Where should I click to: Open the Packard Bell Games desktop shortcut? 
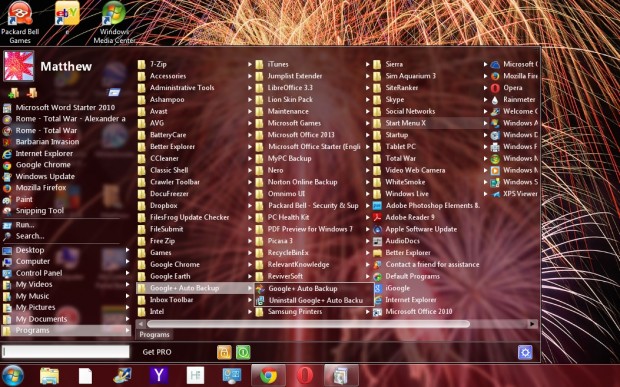[x=19, y=23]
